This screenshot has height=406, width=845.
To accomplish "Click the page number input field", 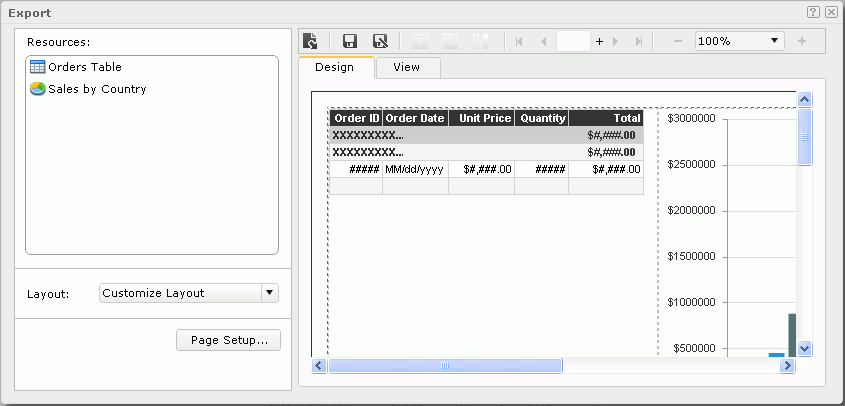I will (x=574, y=41).
